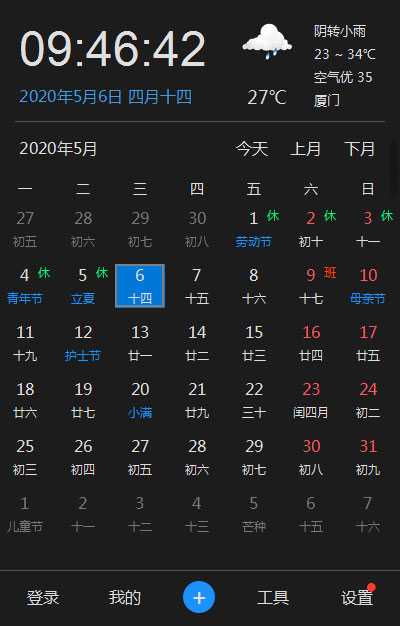Screen dimensions: 400x626
Task: Open 工具 in the bottom bar
Action: 273,598
